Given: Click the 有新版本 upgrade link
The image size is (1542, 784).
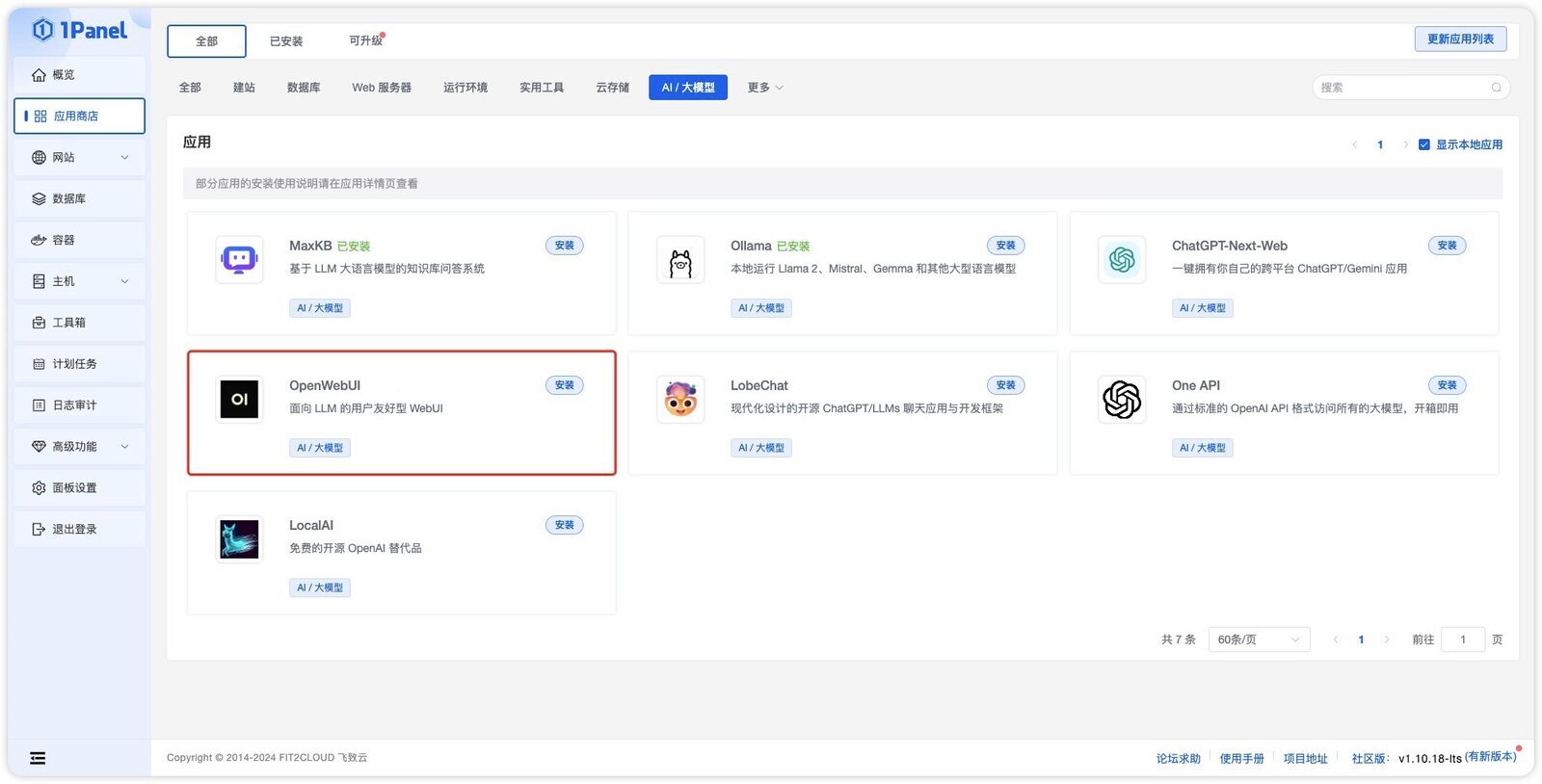Looking at the screenshot, I should (x=1491, y=757).
